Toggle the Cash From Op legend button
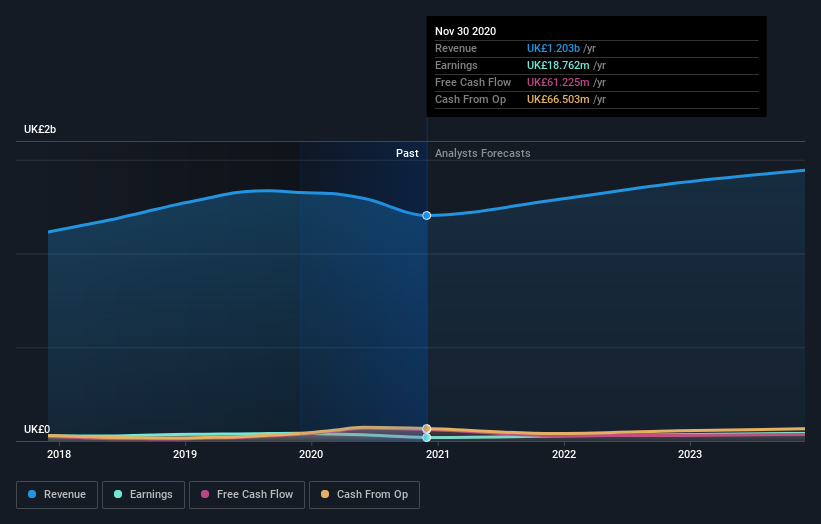The height and width of the screenshot is (524, 821). 364,495
